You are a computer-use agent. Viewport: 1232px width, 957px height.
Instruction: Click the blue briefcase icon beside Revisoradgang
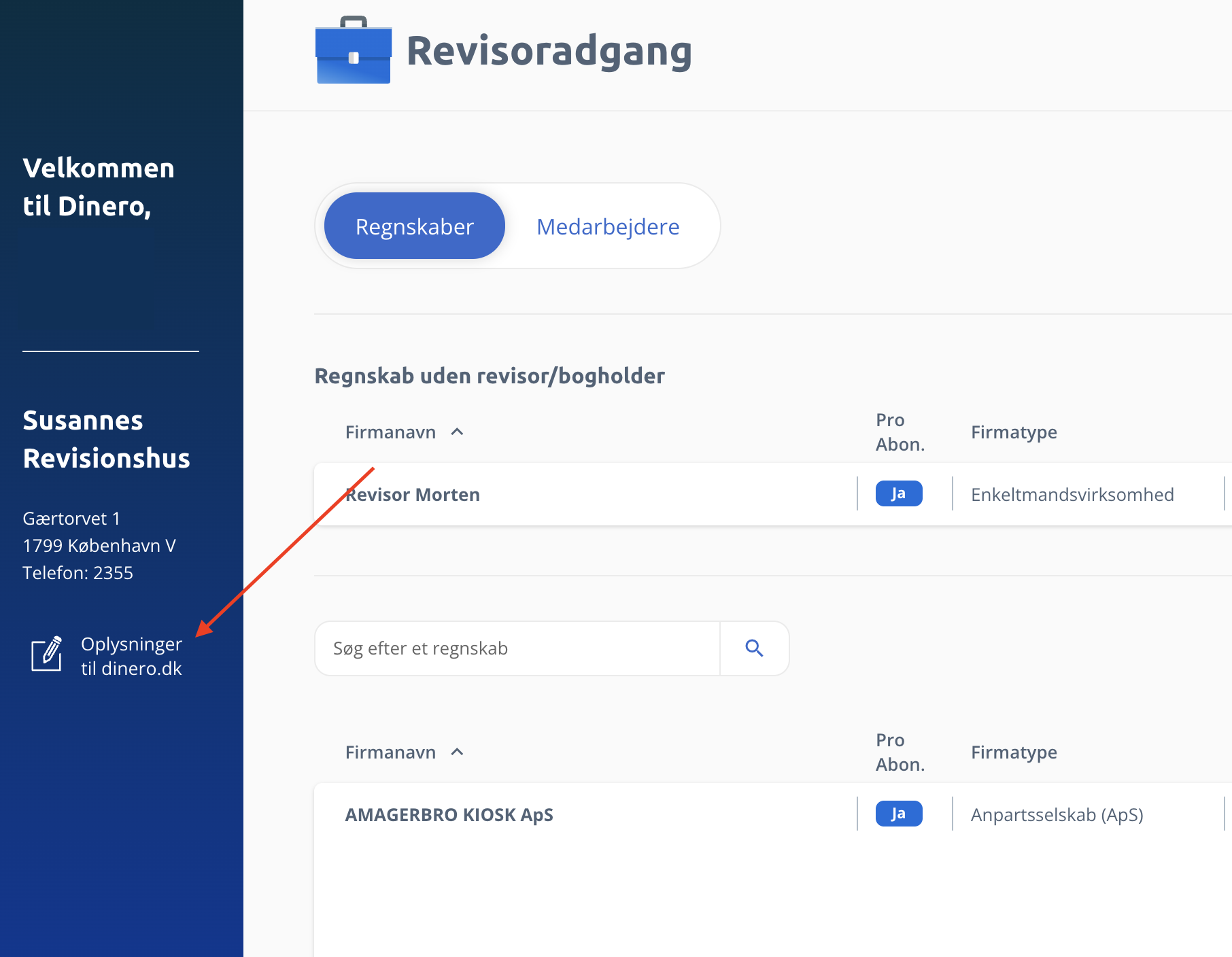coord(354,51)
